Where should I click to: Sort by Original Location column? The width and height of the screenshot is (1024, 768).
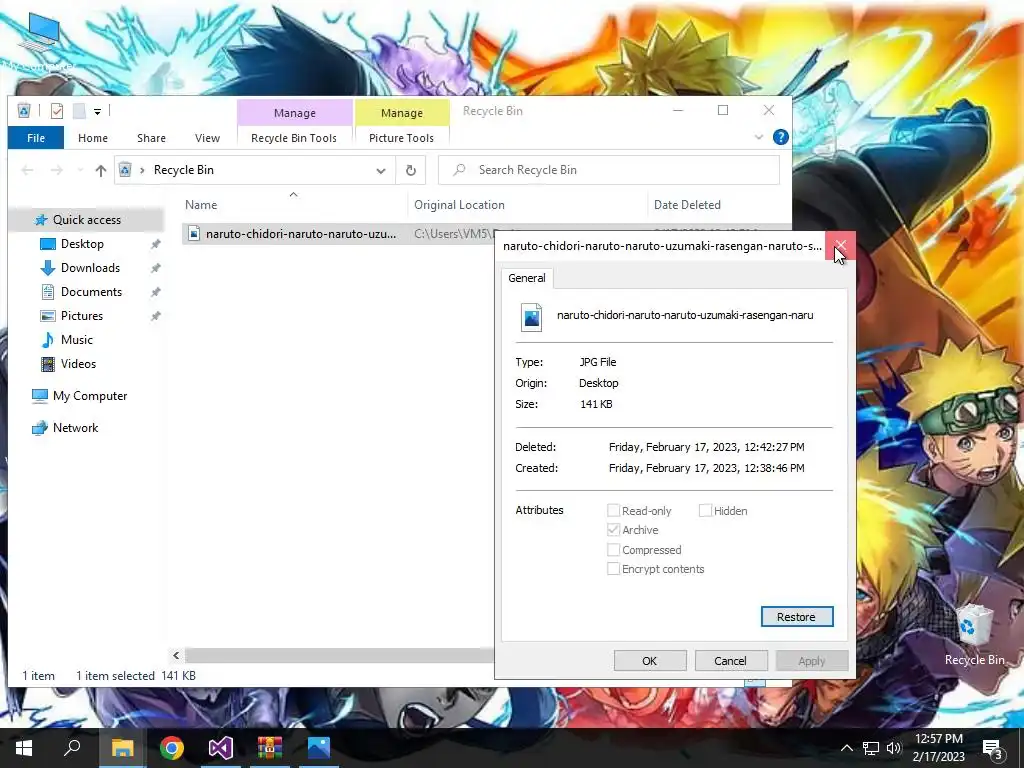pyautogui.click(x=459, y=204)
